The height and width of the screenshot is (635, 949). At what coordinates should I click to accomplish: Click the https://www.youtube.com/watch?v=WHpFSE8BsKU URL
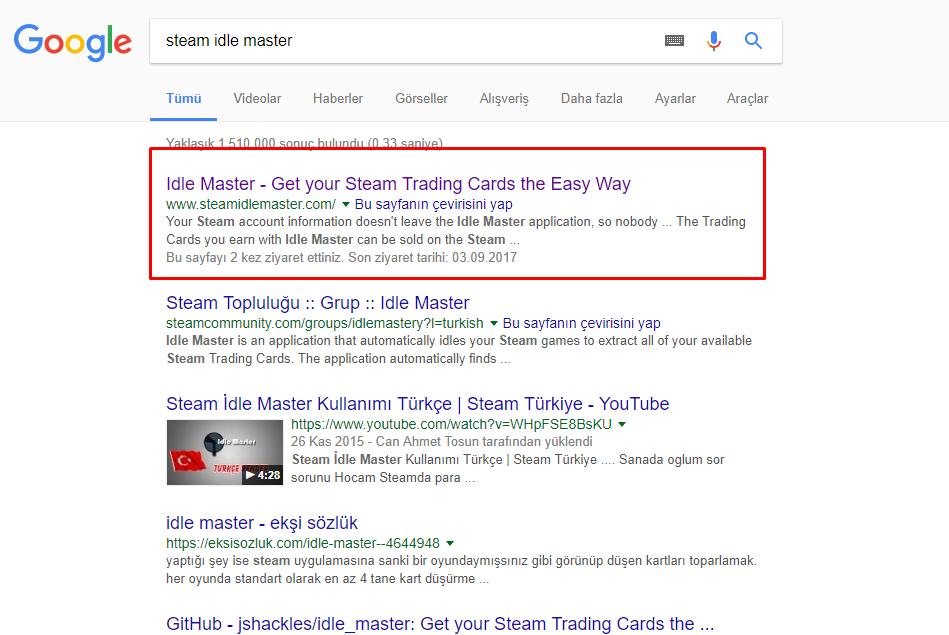tap(452, 424)
